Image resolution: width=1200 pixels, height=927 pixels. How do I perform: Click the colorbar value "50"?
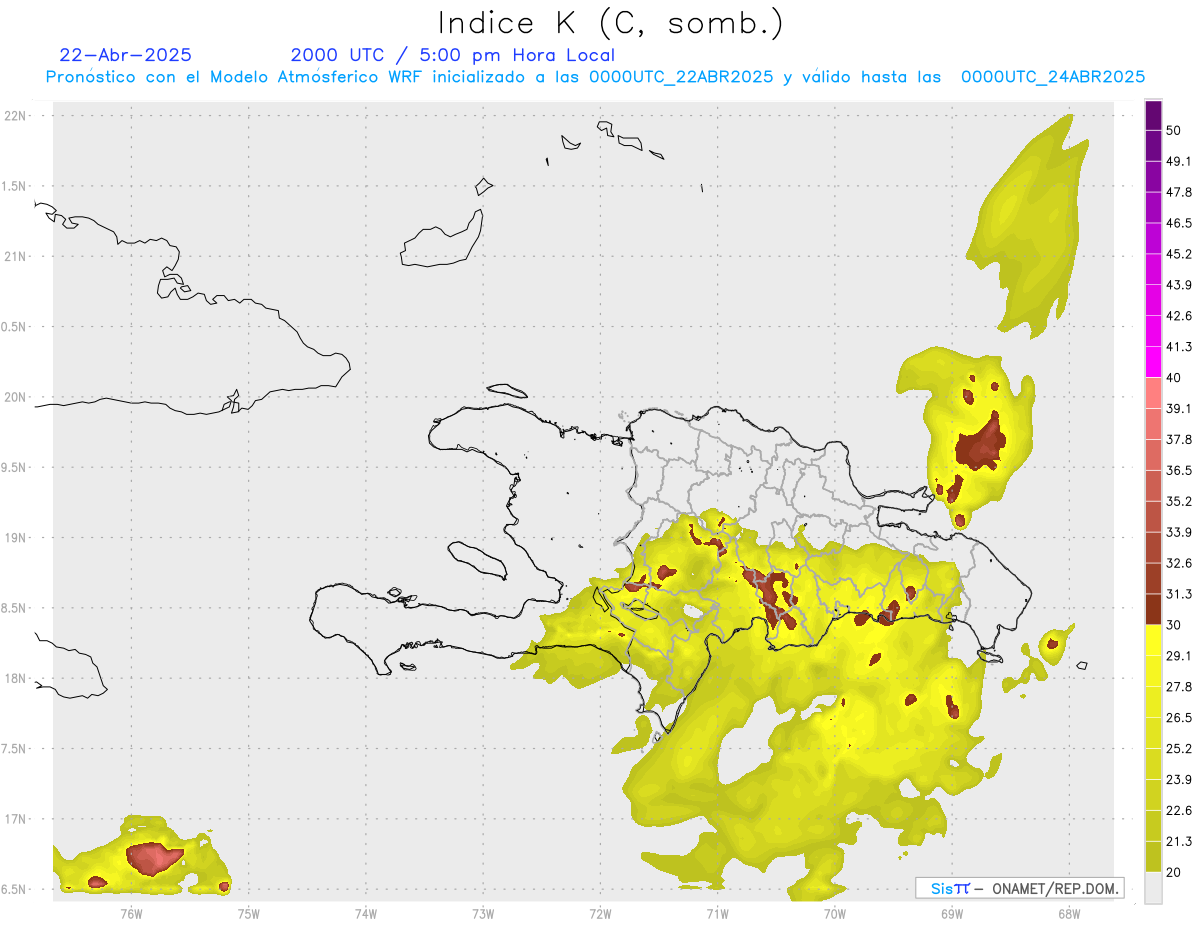pyautogui.click(x=1174, y=130)
